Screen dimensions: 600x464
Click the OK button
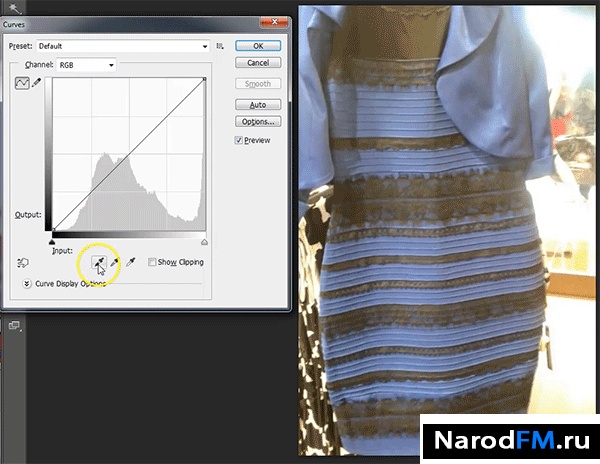pos(258,46)
